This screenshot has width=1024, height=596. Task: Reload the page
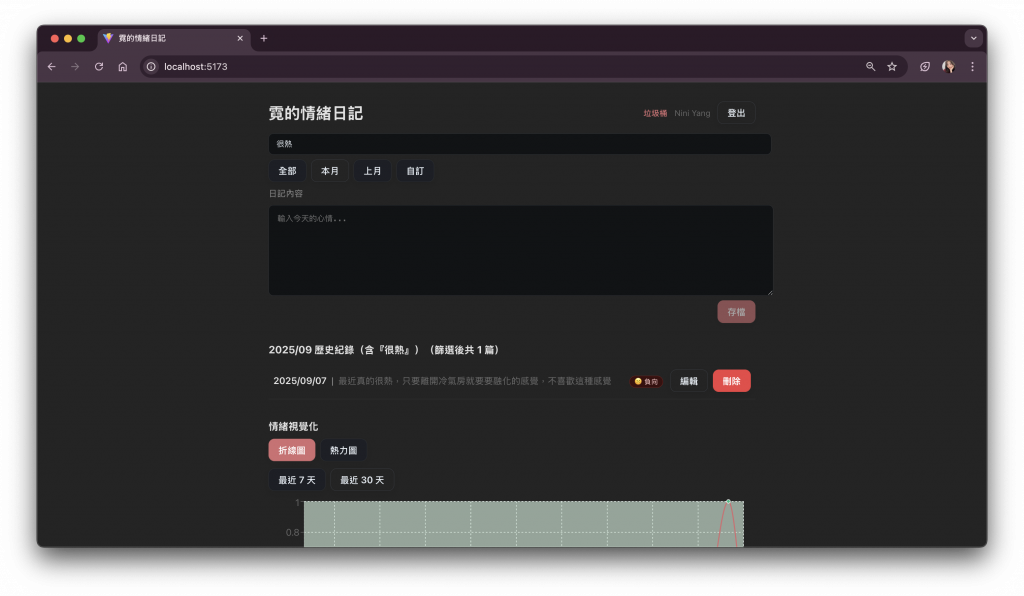click(x=99, y=67)
